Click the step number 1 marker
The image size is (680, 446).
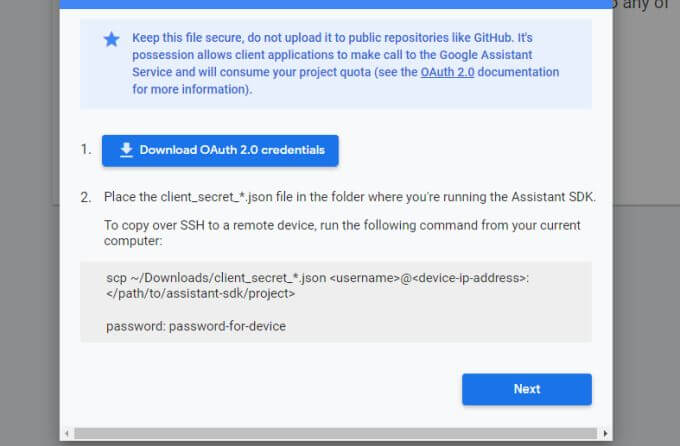(86, 150)
